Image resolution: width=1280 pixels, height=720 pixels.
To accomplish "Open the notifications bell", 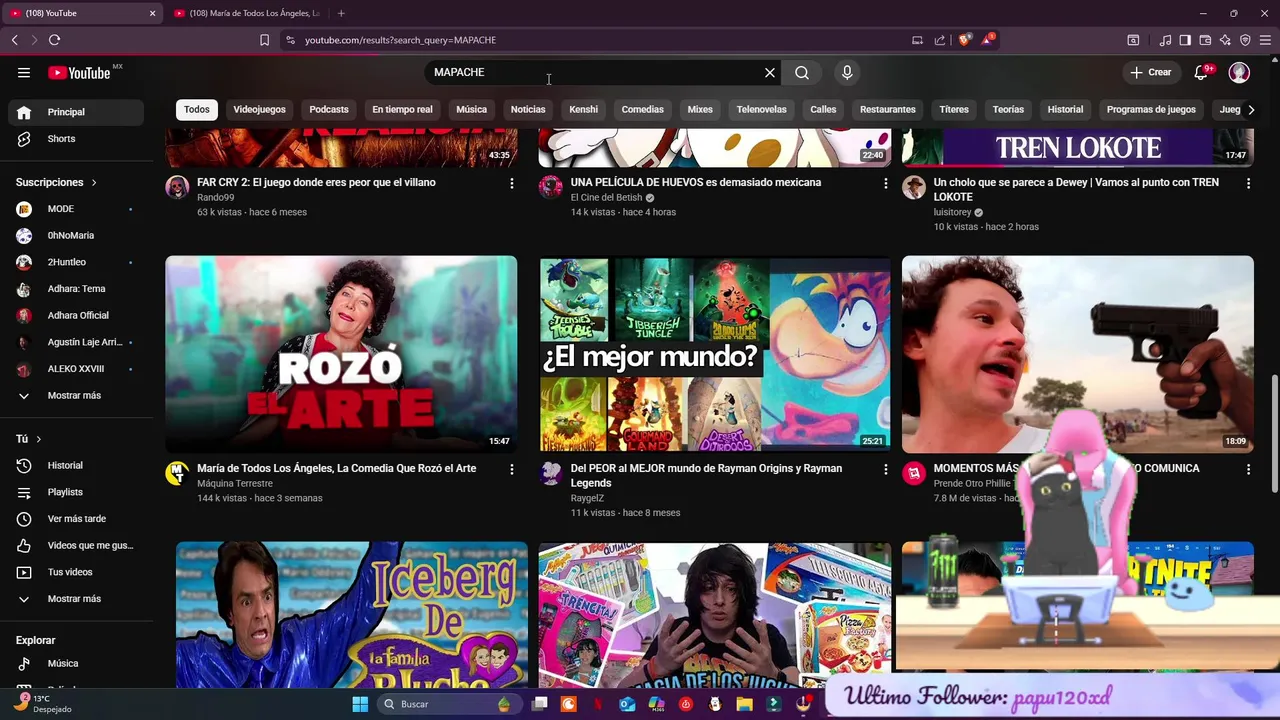I will (x=1202, y=72).
